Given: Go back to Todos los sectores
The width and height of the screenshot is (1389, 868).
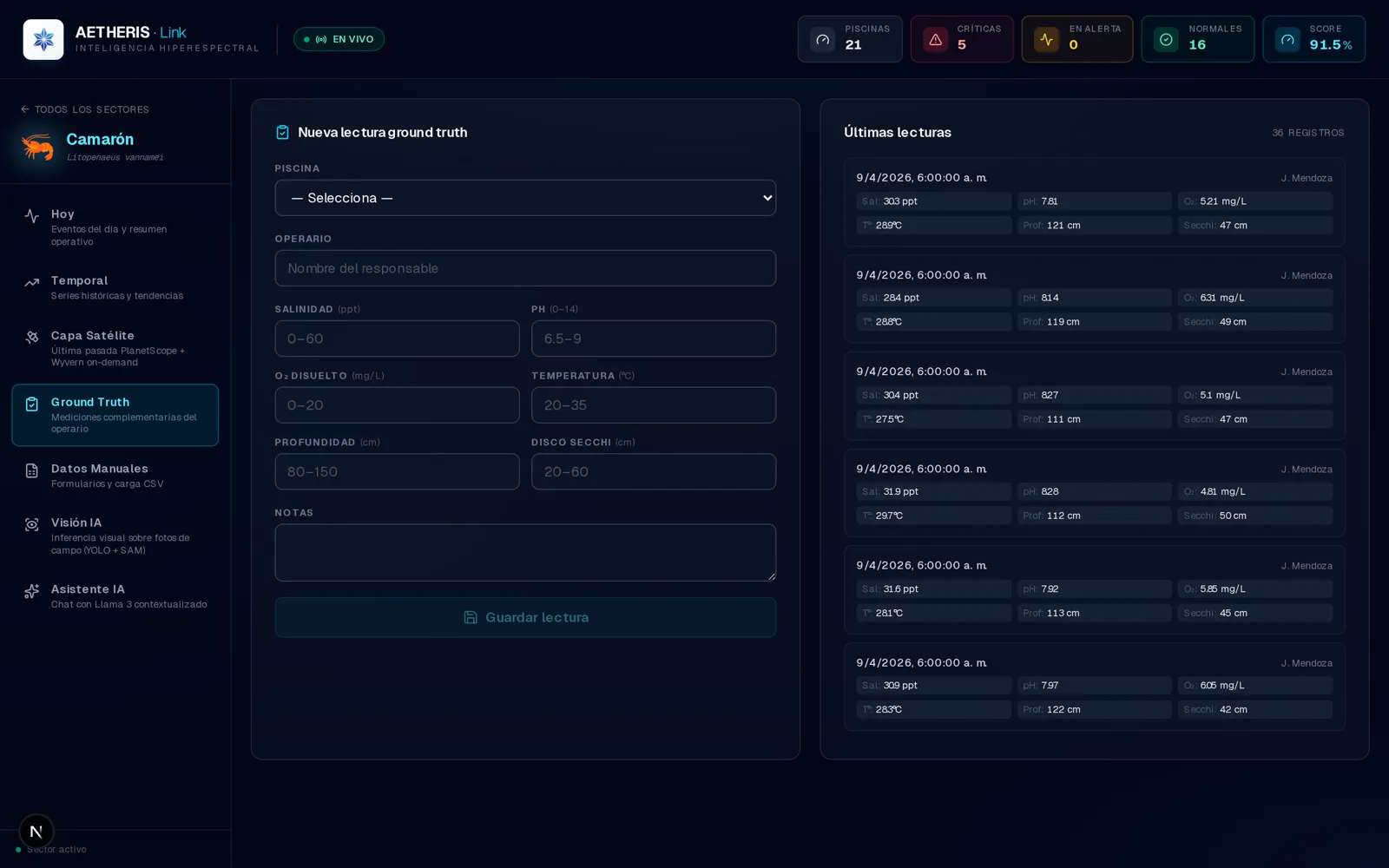Looking at the screenshot, I should point(85,109).
